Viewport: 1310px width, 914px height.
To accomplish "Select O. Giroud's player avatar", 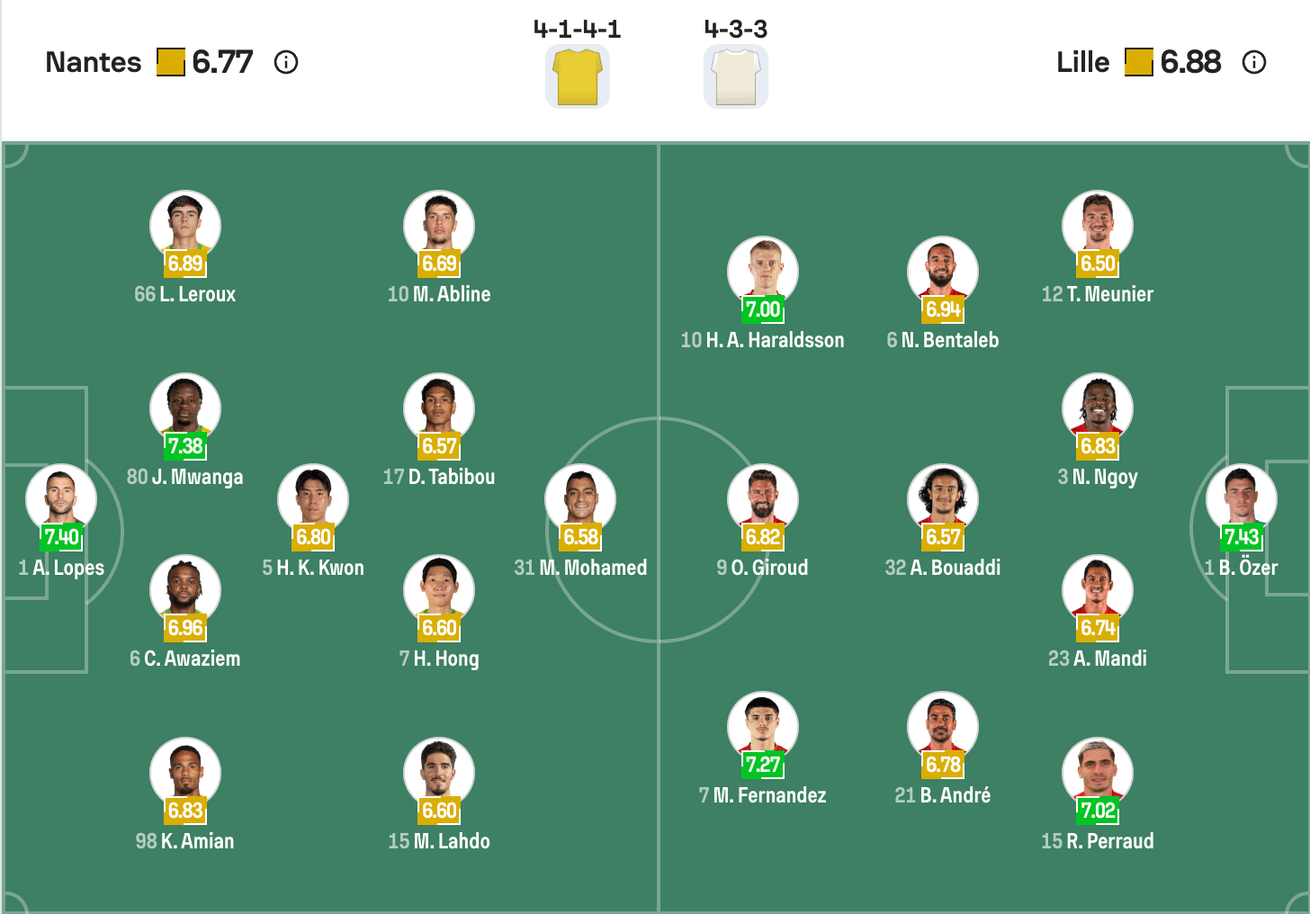I will [763, 498].
